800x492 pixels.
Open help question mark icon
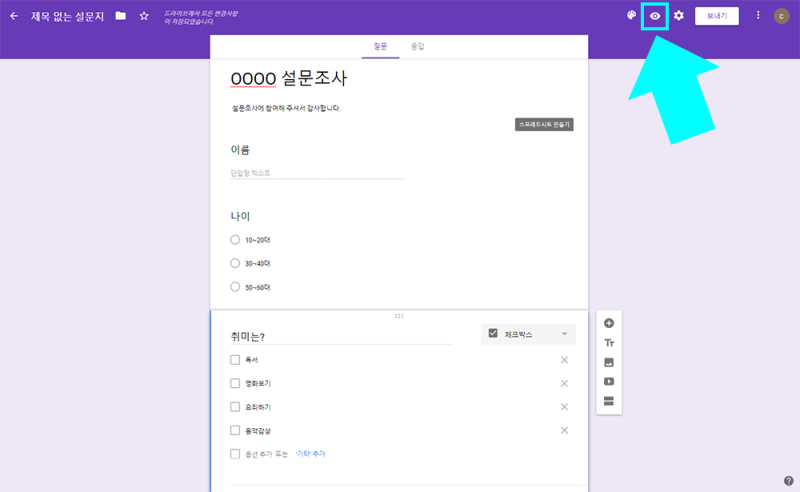click(x=788, y=480)
